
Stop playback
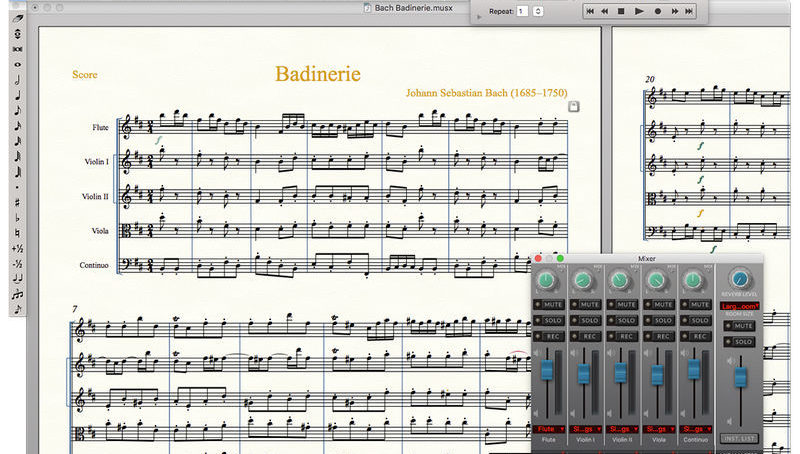[x=621, y=11]
